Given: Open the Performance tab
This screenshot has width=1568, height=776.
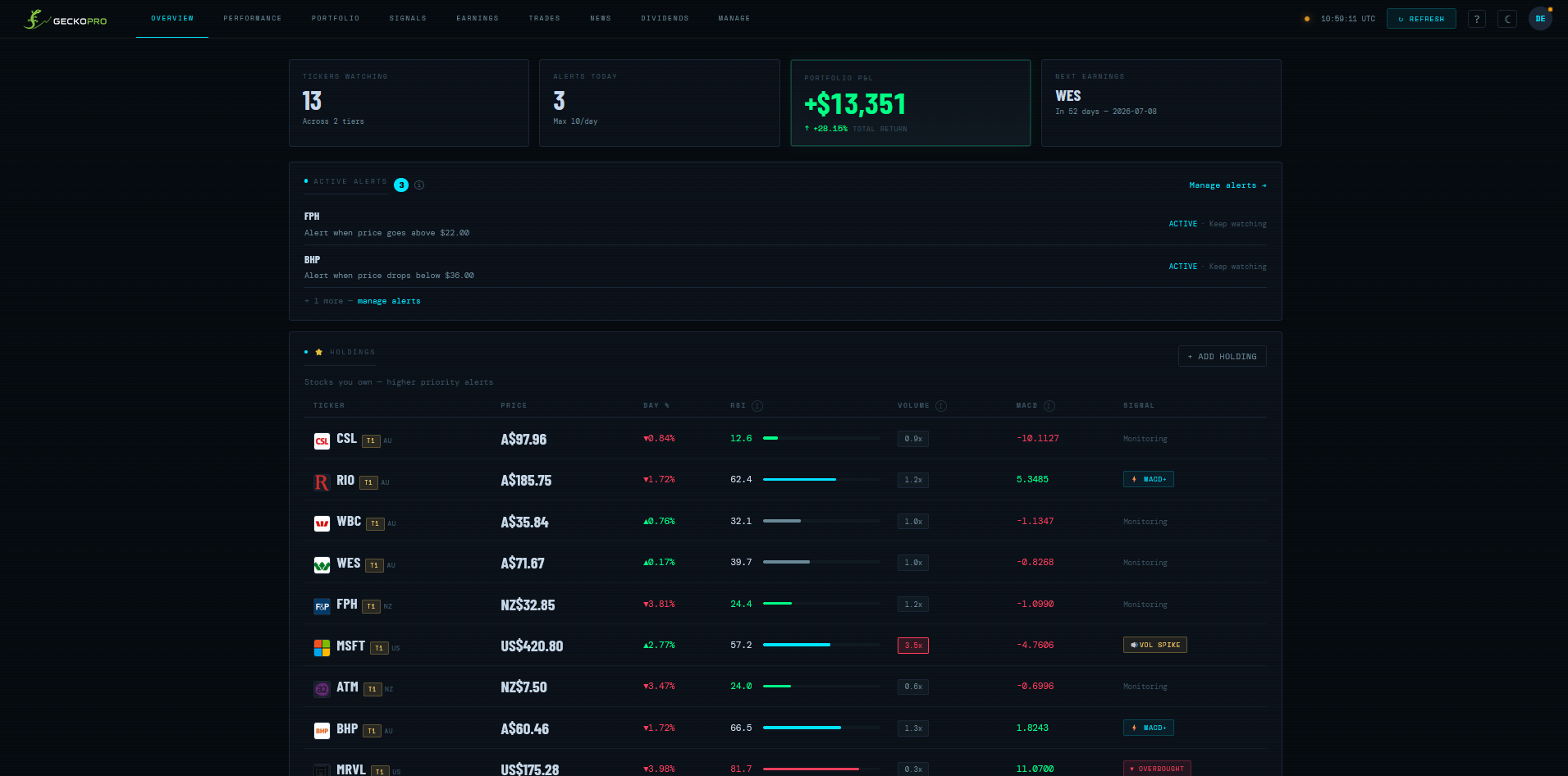Looking at the screenshot, I should point(253,18).
